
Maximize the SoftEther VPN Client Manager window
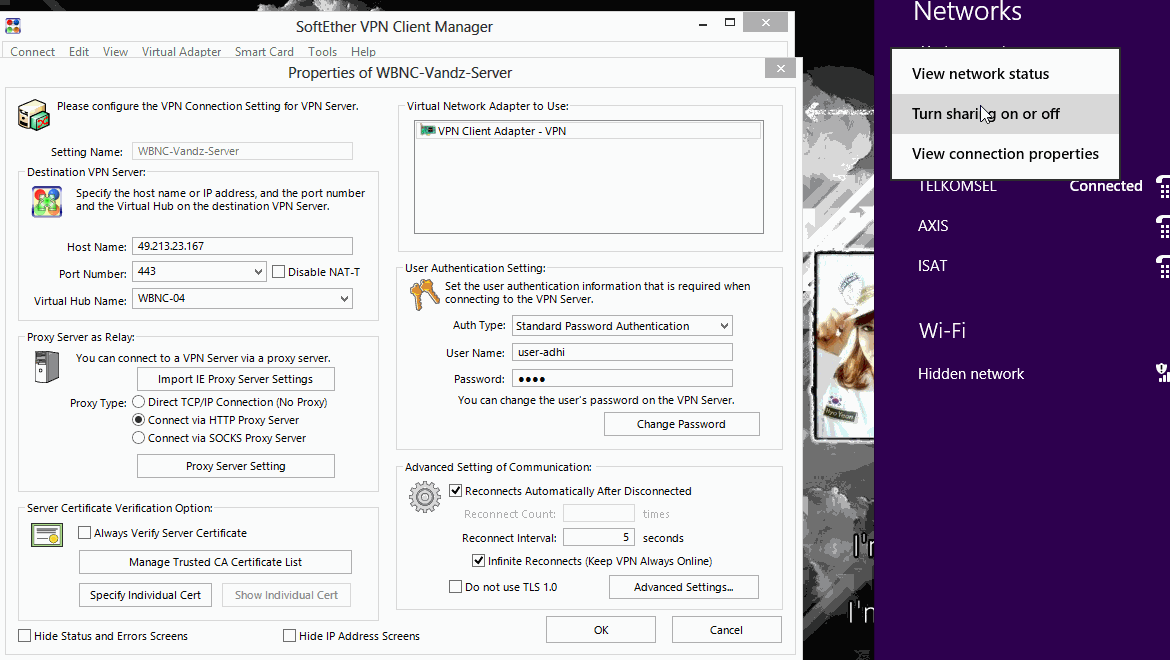730,22
